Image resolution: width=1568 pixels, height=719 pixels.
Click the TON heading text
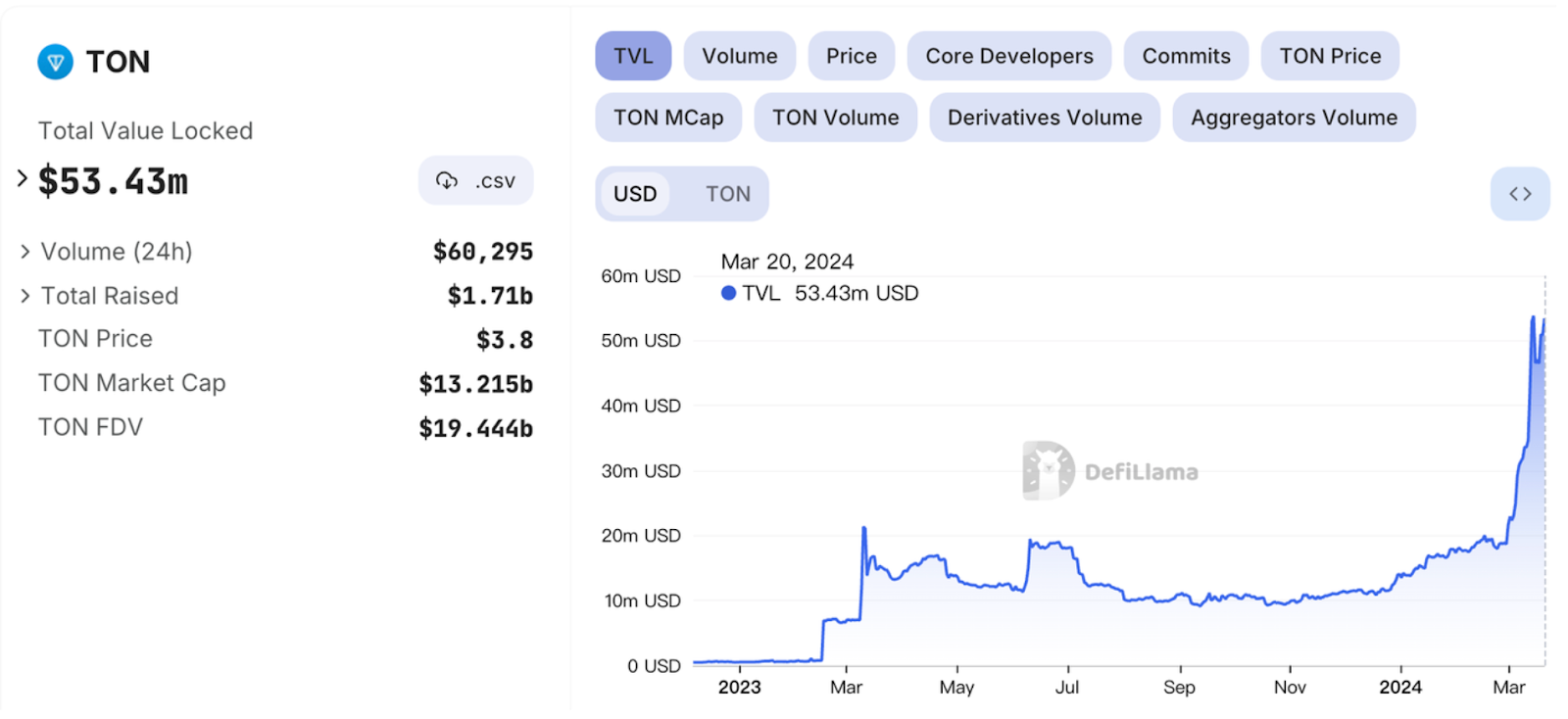[x=118, y=62]
